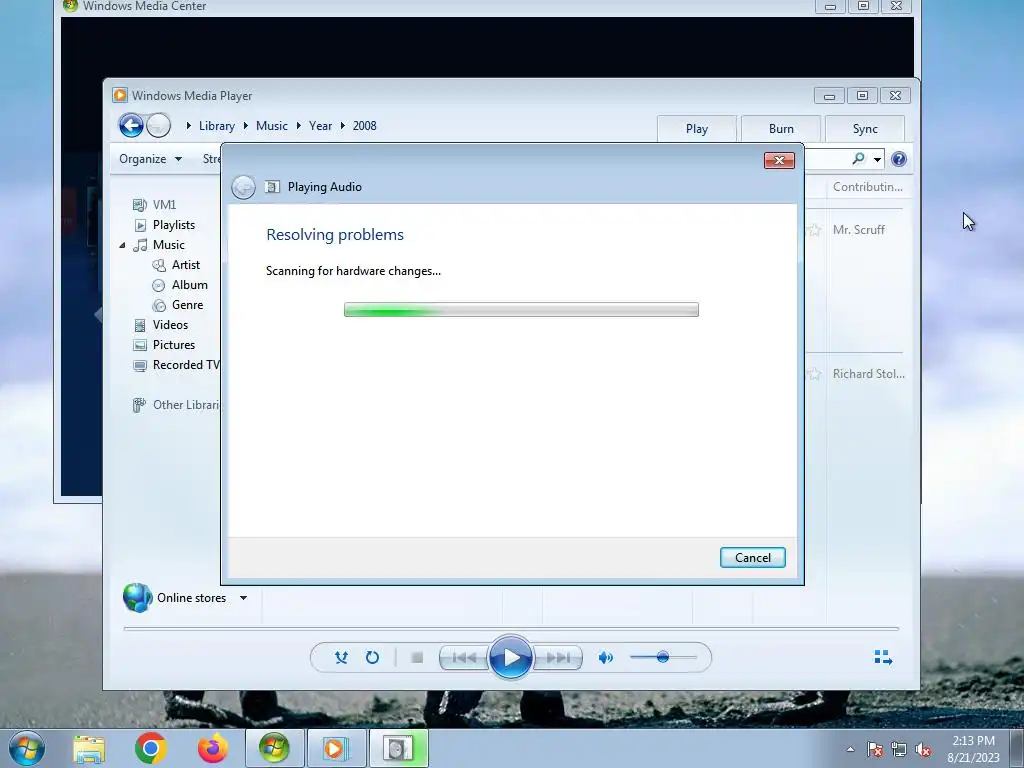
Task: Click rating star beside Richard Stol...
Action: pyautogui.click(x=814, y=374)
